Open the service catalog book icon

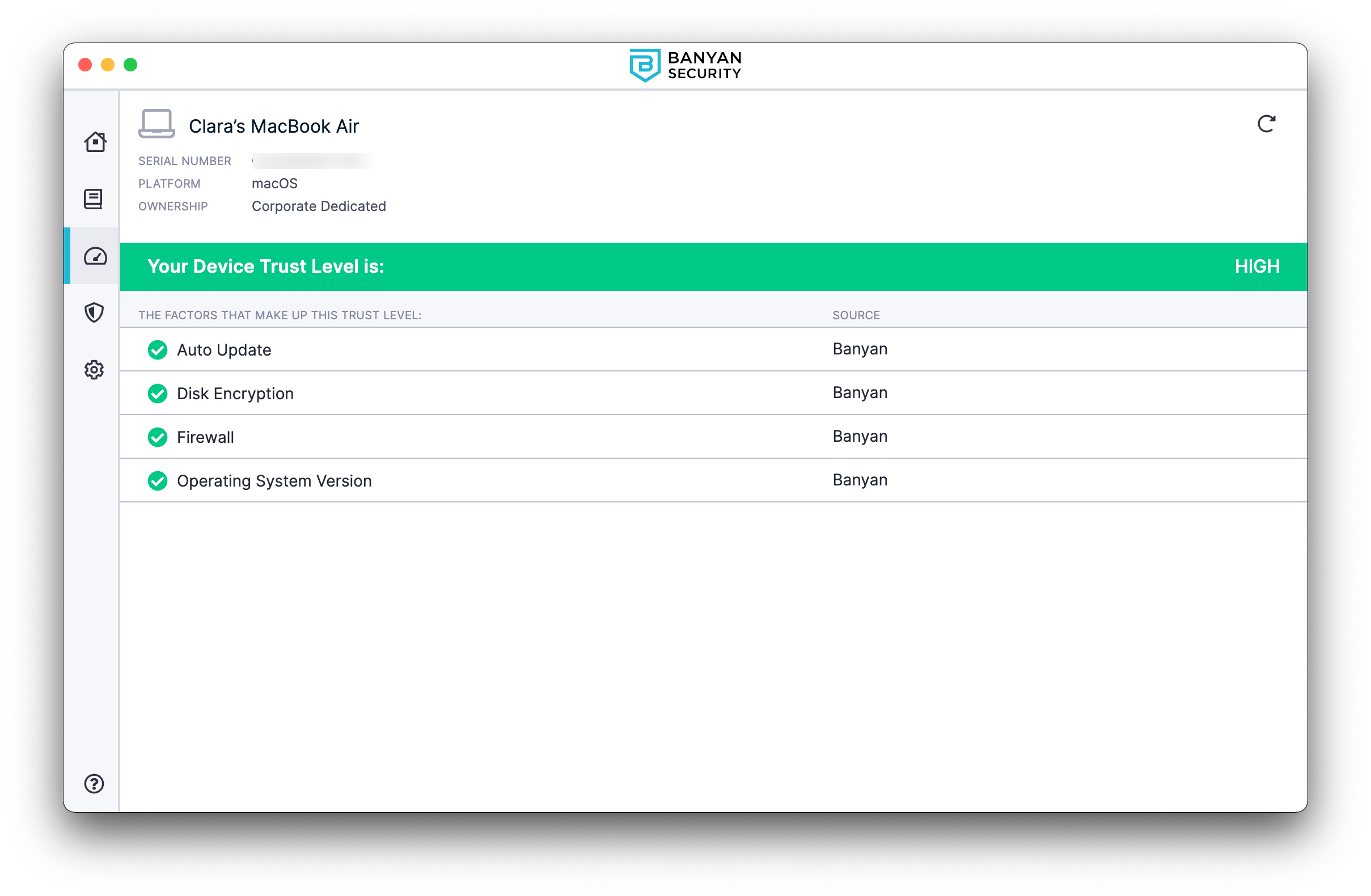pyautogui.click(x=94, y=199)
